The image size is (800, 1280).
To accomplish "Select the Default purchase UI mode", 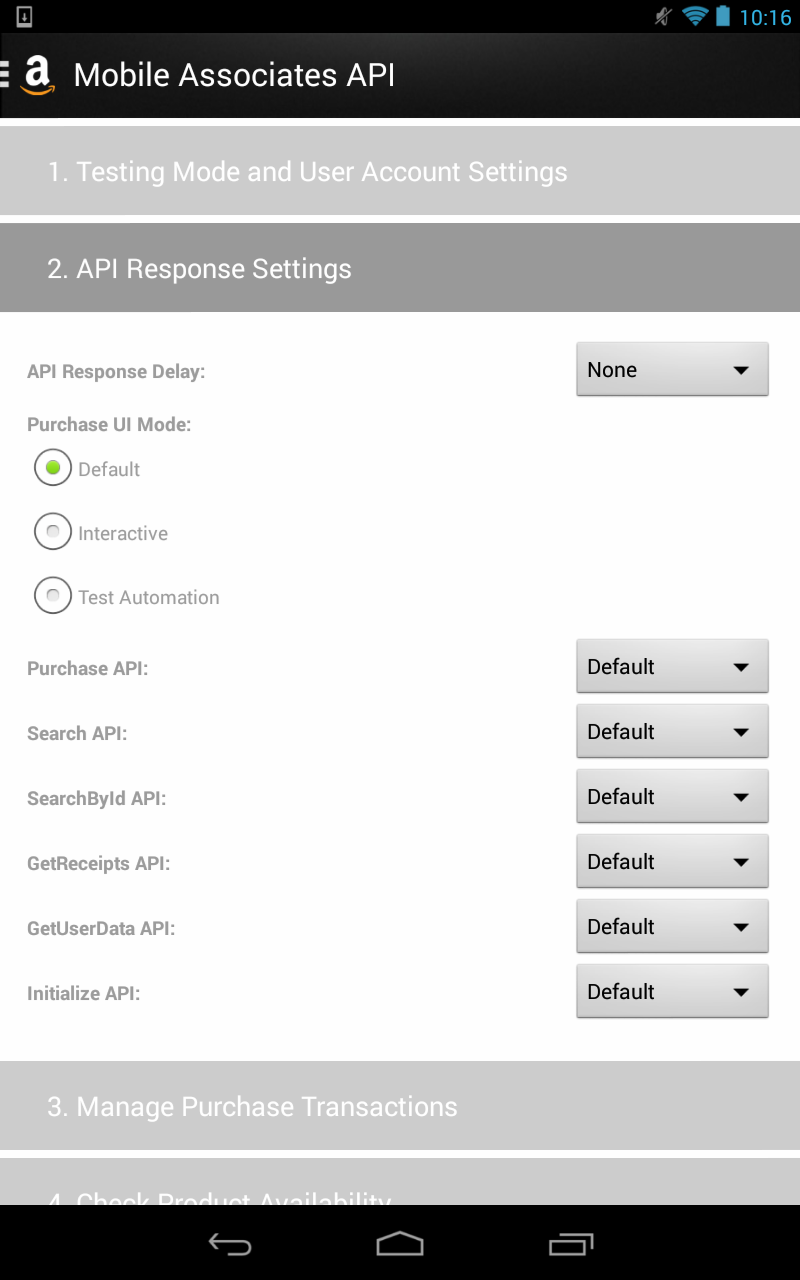I will (x=52, y=467).
